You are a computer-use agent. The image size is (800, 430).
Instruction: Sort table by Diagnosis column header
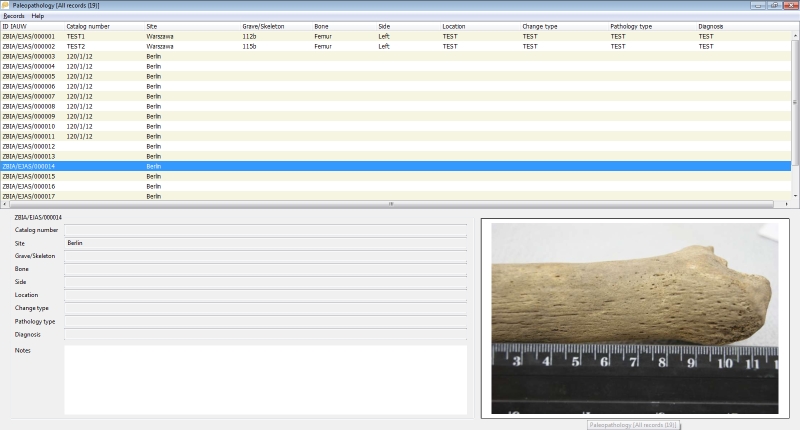tap(713, 26)
